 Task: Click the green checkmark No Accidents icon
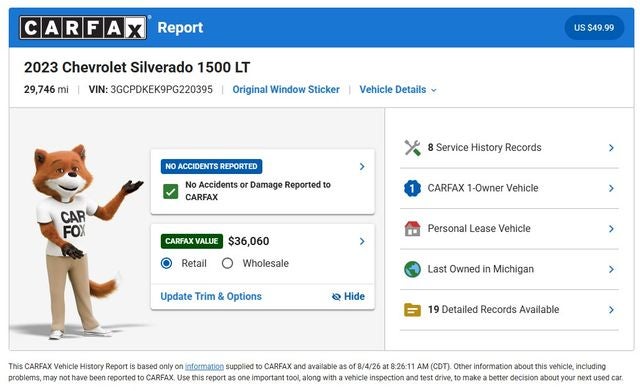170,191
